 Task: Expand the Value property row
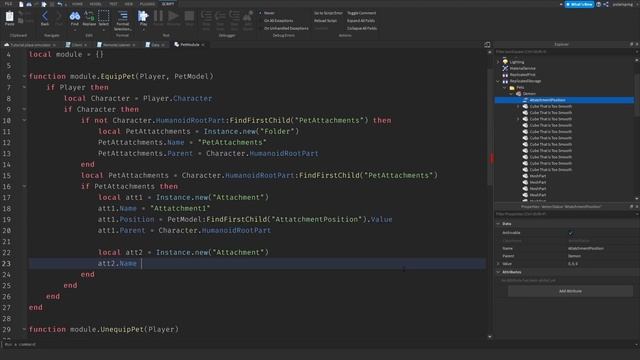click(x=498, y=264)
